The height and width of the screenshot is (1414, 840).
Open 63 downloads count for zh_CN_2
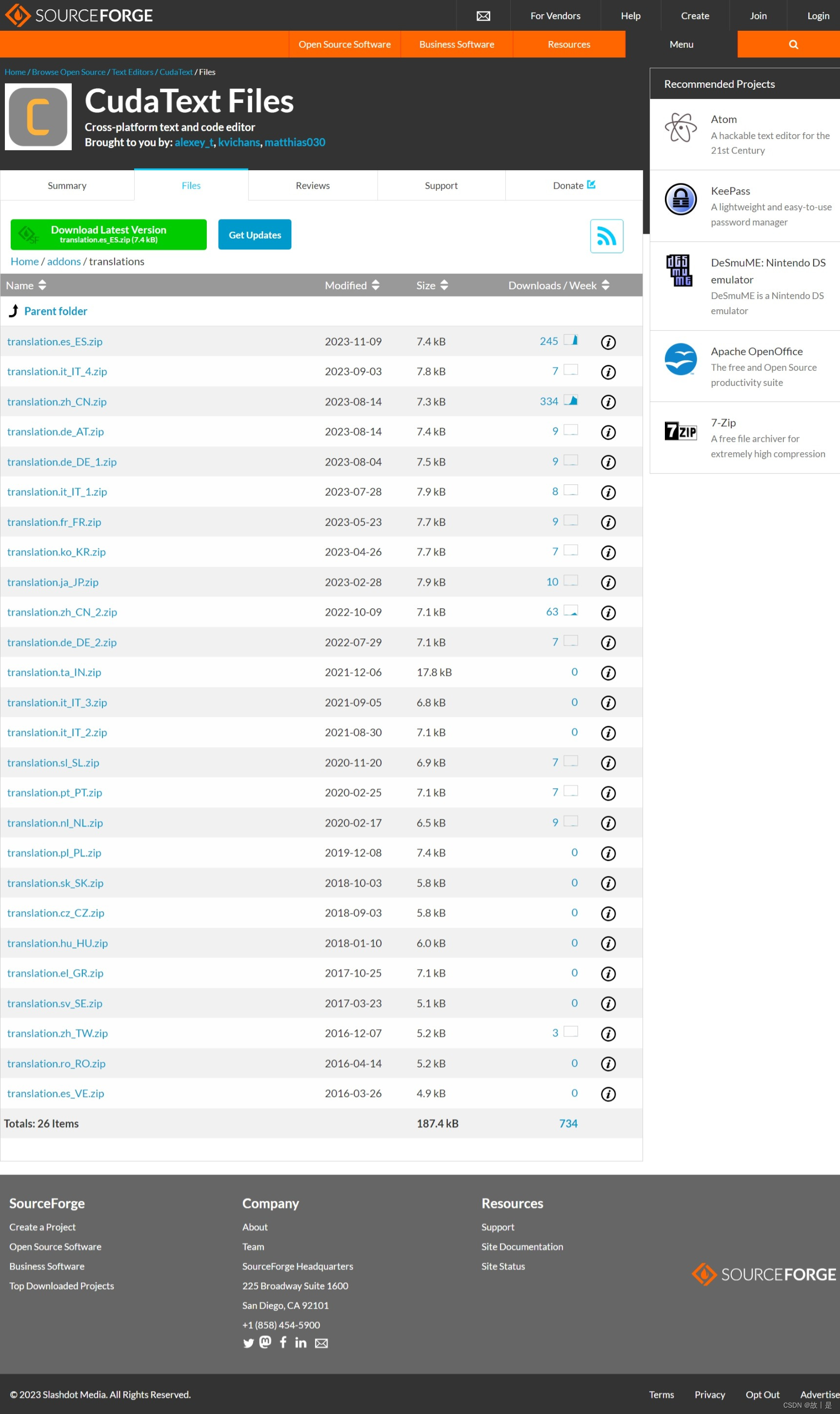tap(552, 612)
